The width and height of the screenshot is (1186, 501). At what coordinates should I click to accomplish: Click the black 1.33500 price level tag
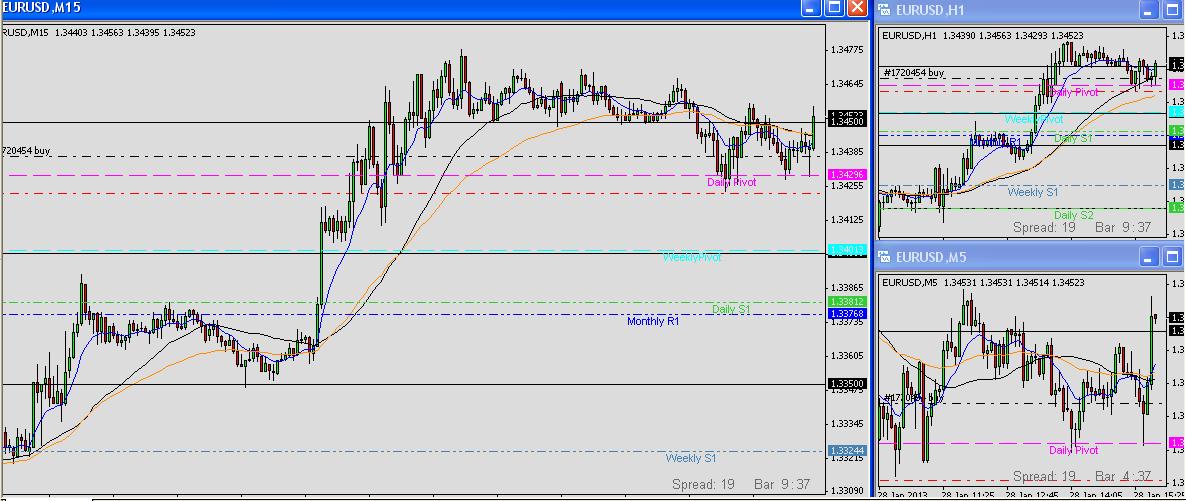click(x=846, y=384)
